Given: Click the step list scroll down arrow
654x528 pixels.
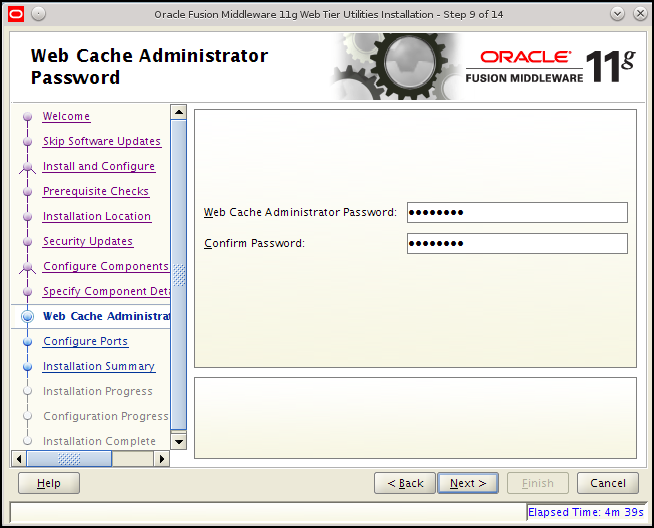Looking at the screenshot, I should point(179,442).
